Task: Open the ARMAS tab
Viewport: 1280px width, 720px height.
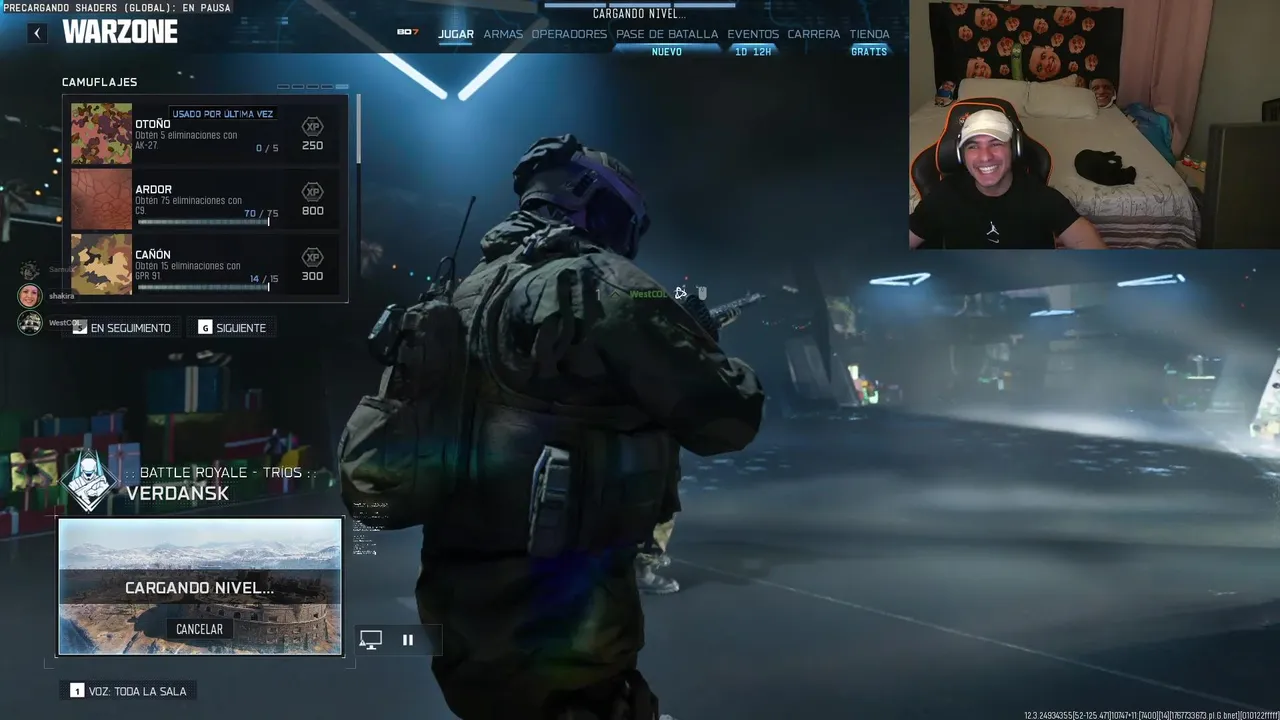Action: coord(503,34)
